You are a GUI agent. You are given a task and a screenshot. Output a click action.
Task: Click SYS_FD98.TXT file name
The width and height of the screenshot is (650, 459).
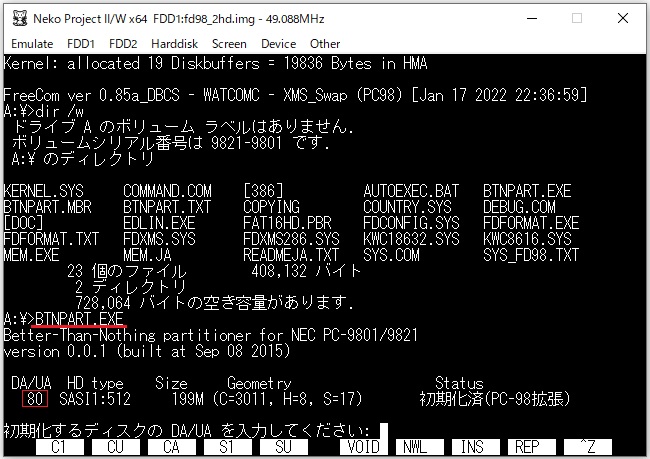pos(531,255)
